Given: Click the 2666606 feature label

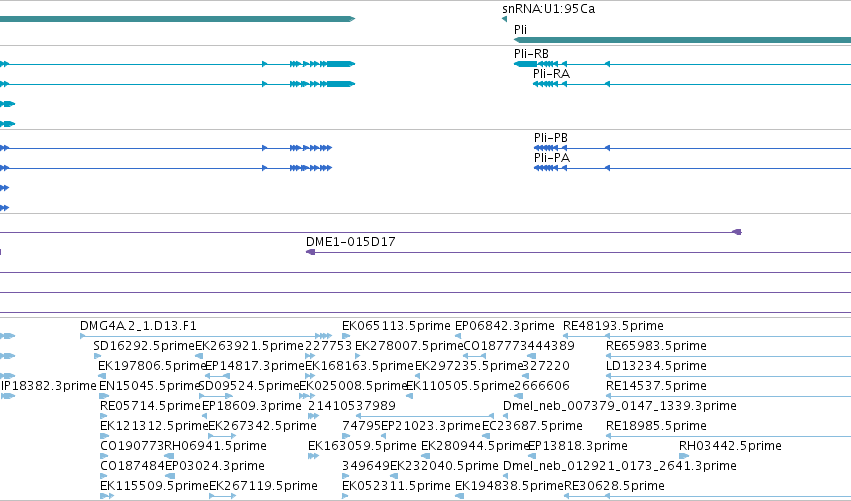Looking at the screenshot, I should 542,386.
